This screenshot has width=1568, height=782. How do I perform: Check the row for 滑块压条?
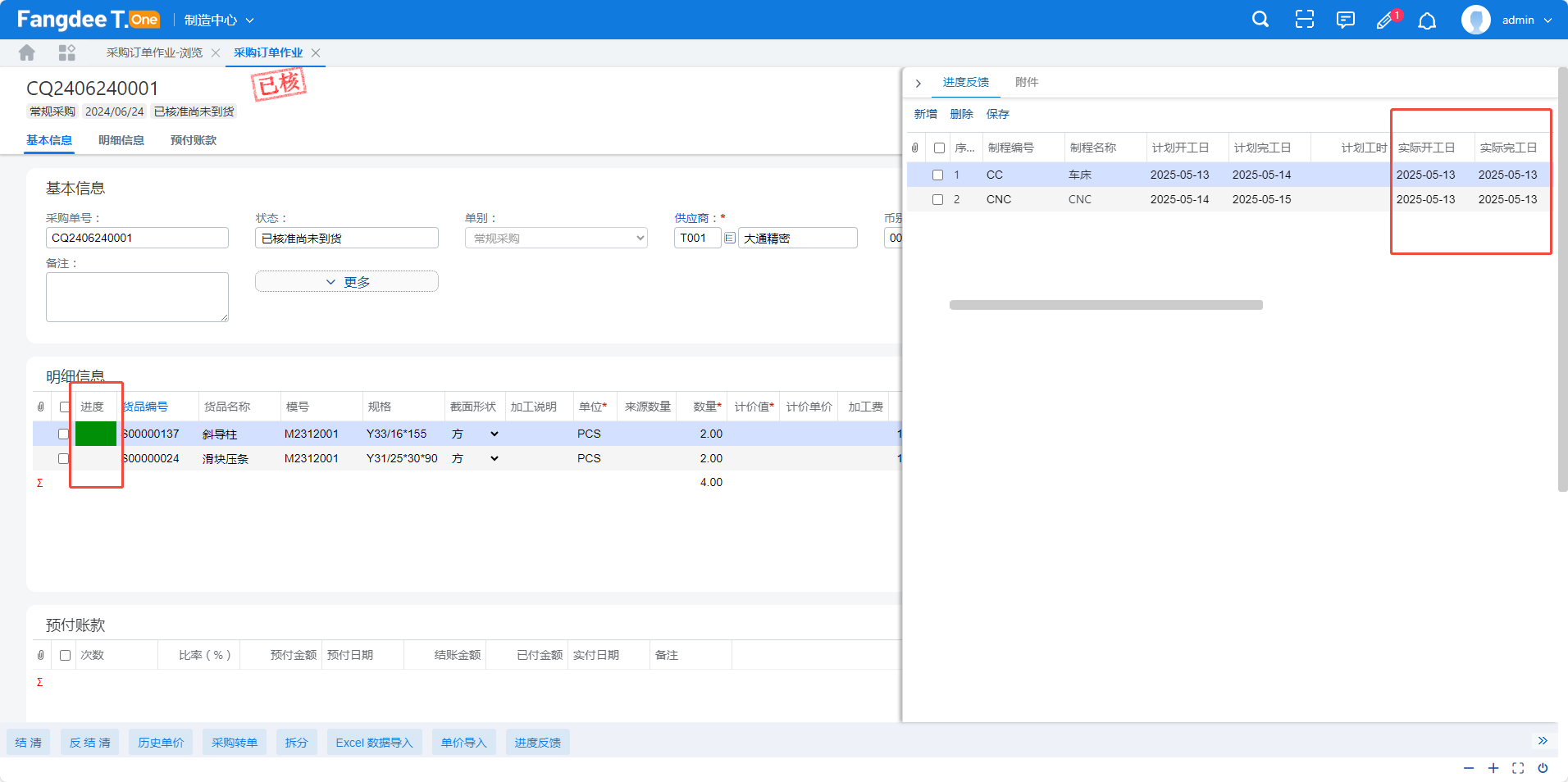coord(63,458)
